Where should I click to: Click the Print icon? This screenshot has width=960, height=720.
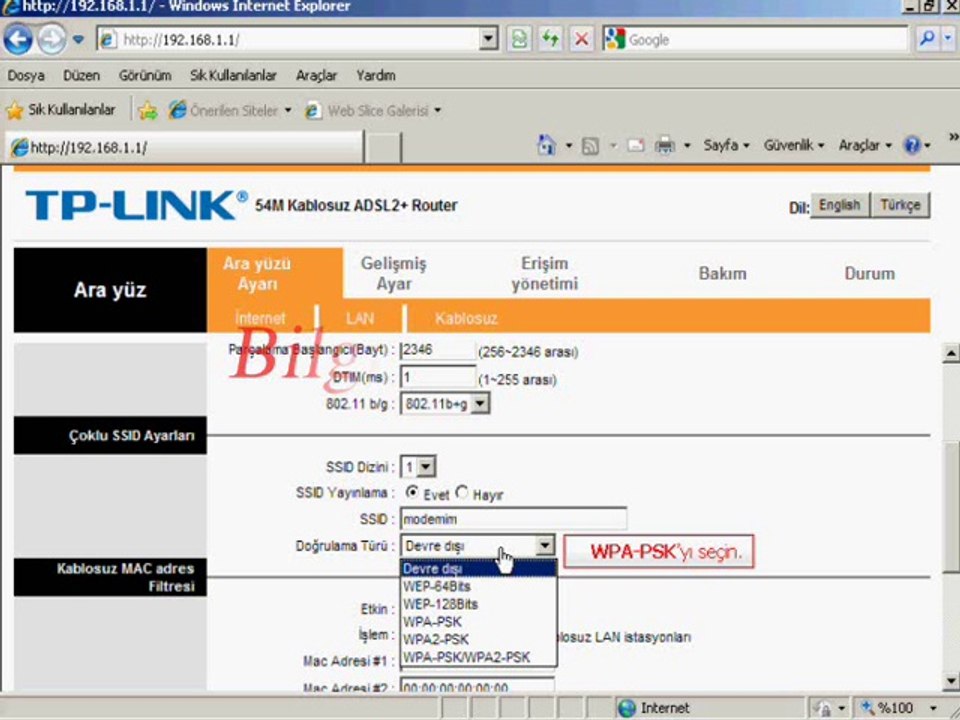click(664, 146)
